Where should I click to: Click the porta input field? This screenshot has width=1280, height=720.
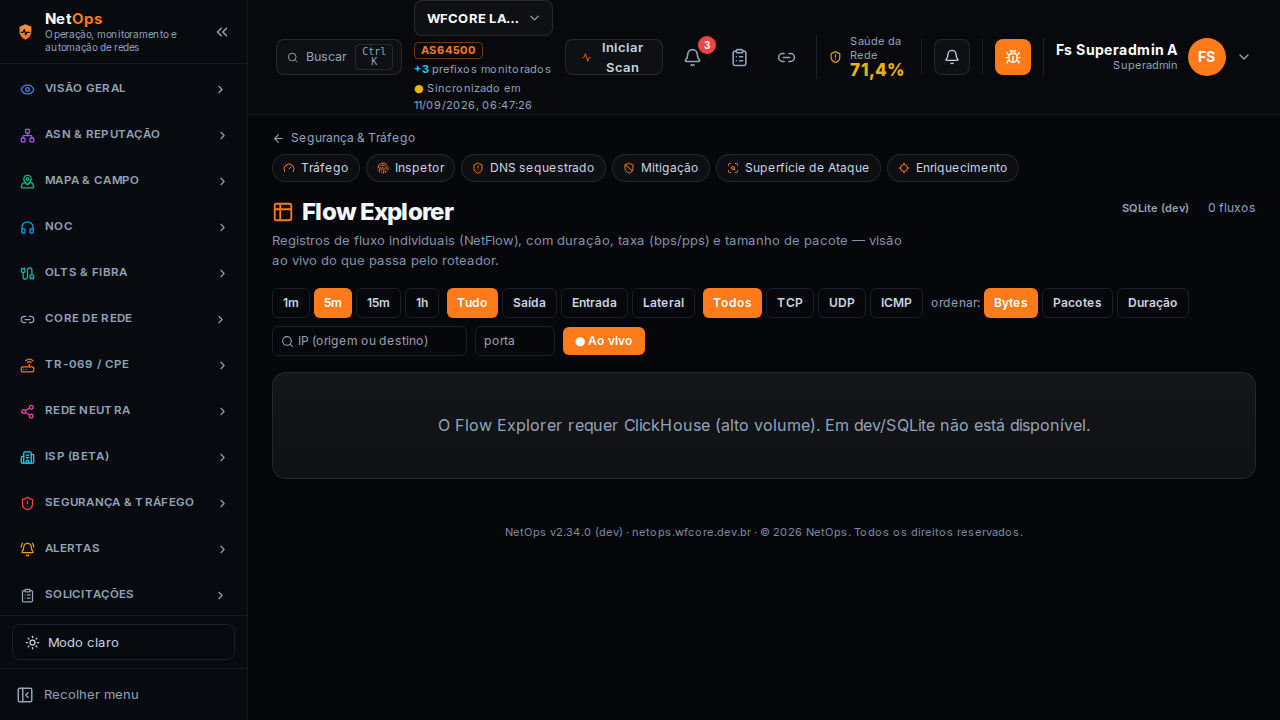(x=515, y=341)
